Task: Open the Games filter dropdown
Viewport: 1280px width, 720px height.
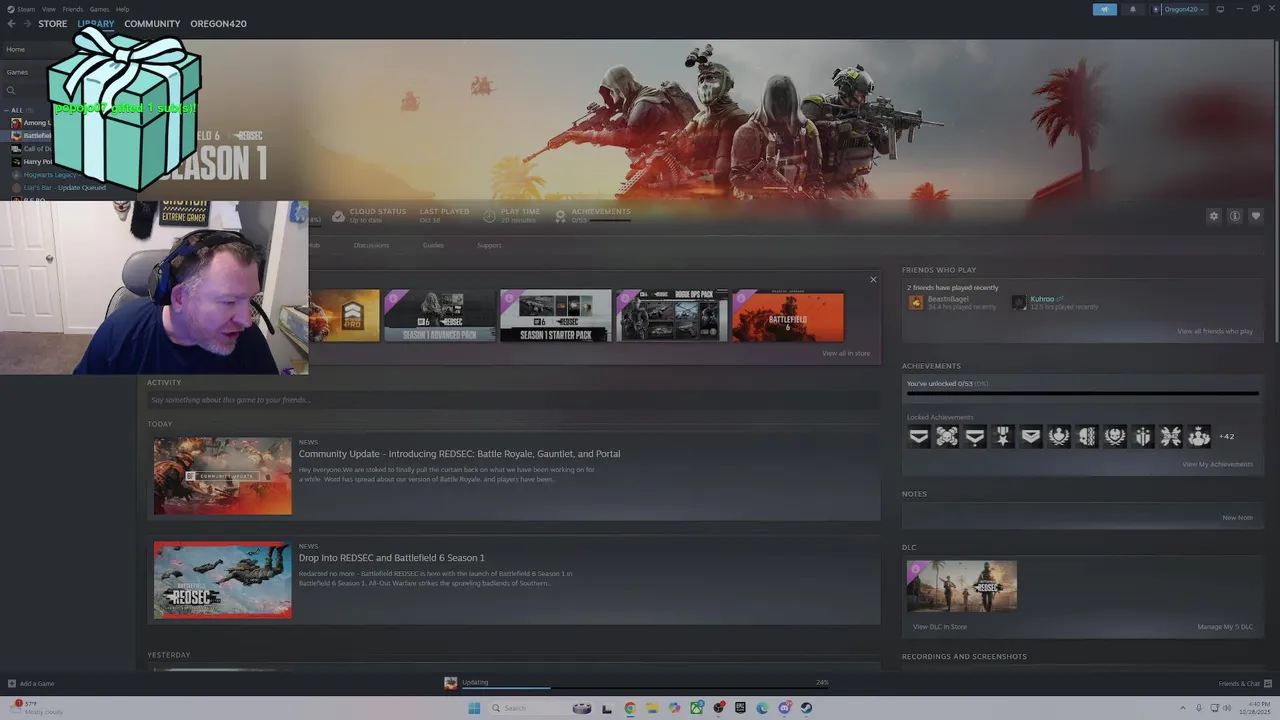Action: pyautogui.click(x=18, y=72)
